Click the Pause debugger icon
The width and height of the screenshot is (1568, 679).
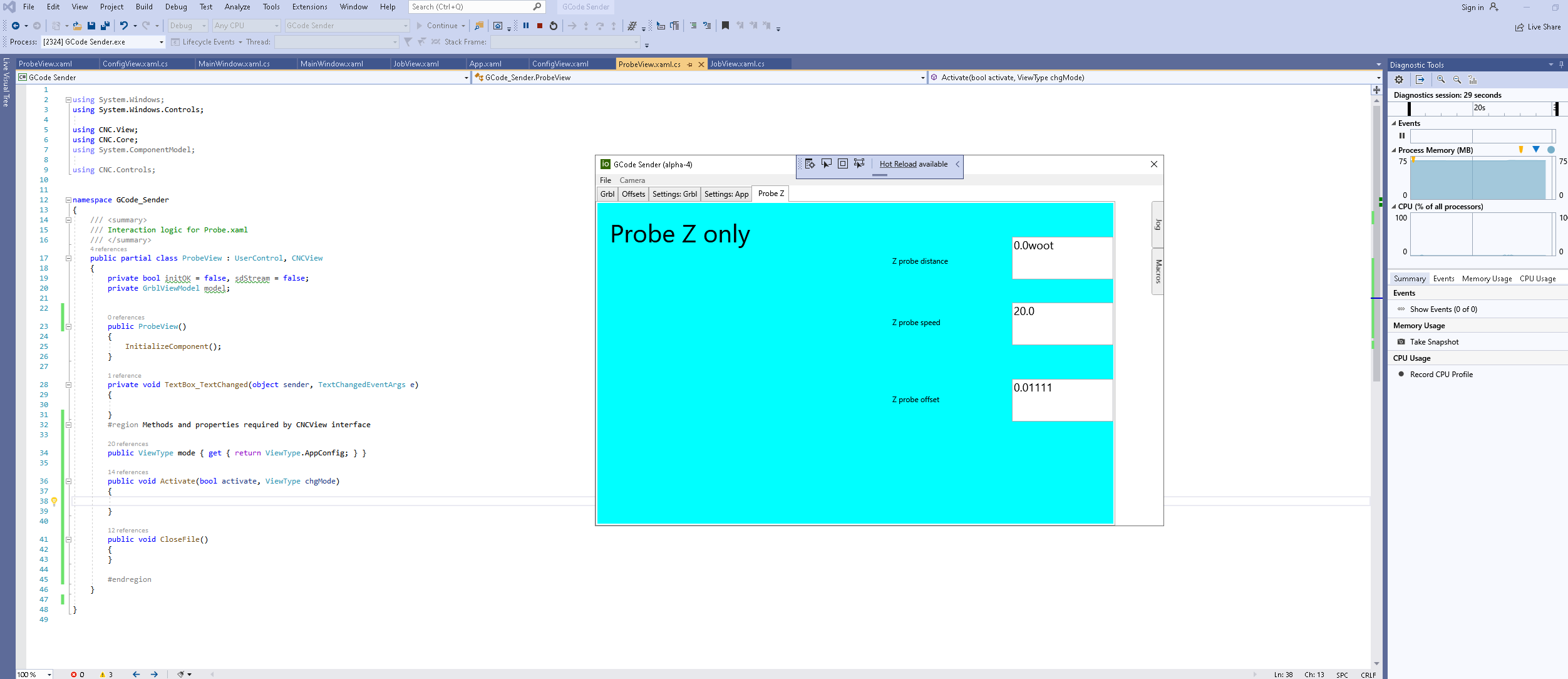525,25
